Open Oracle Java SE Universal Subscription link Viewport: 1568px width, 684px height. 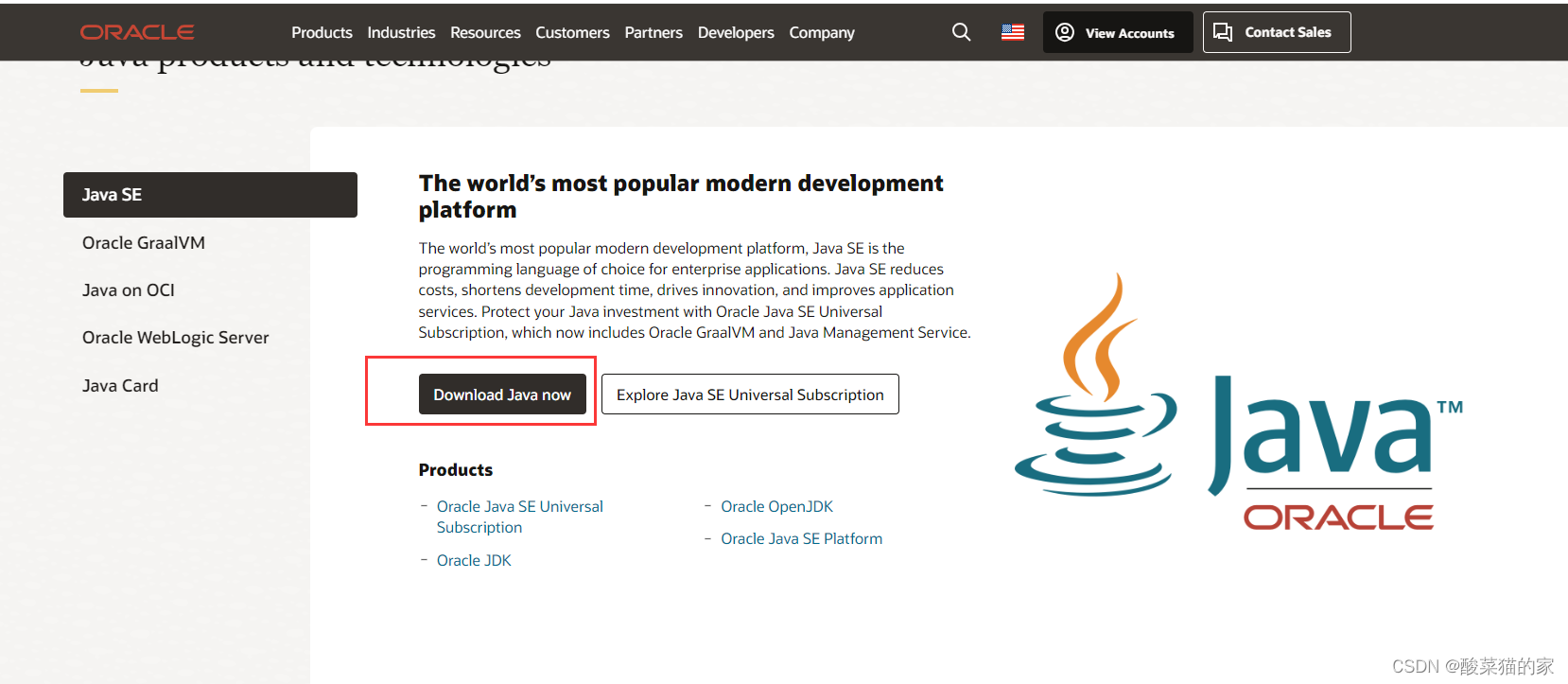519,517
